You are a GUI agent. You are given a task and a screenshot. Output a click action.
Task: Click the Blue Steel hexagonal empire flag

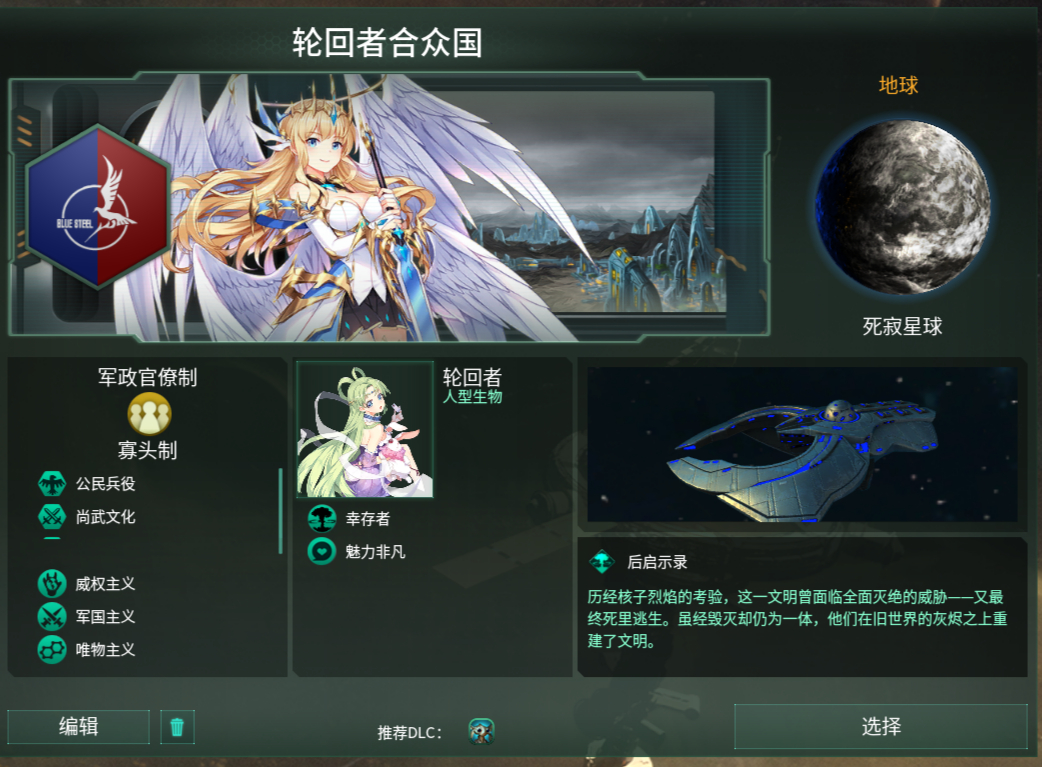(98, 207)
